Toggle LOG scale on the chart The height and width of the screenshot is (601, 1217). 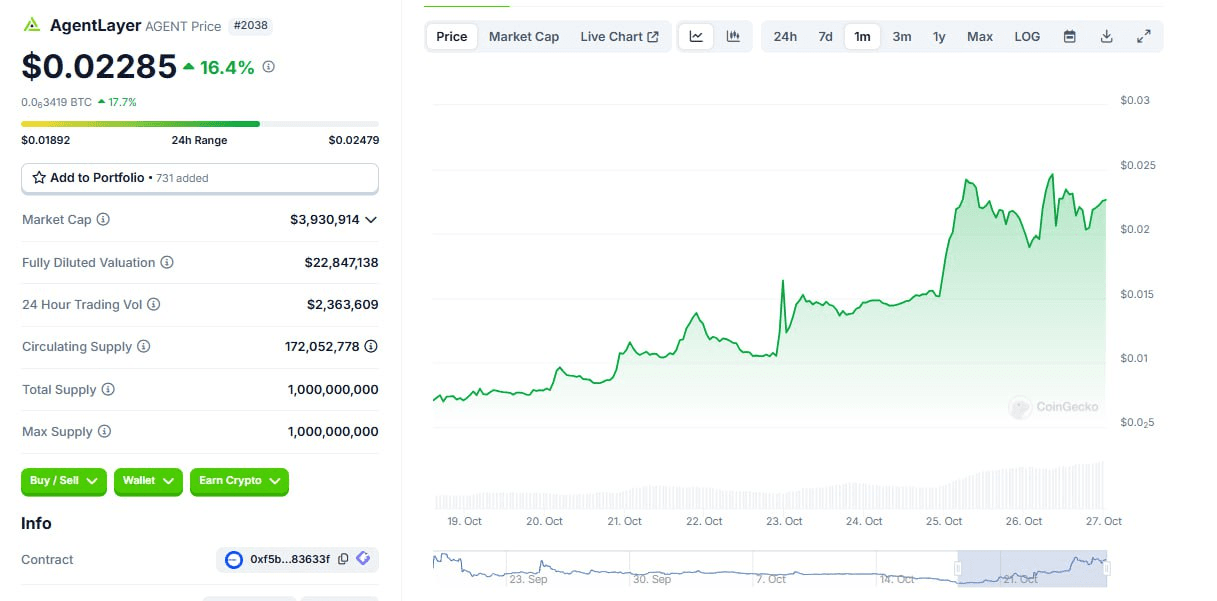click(x=1027, y=37)
